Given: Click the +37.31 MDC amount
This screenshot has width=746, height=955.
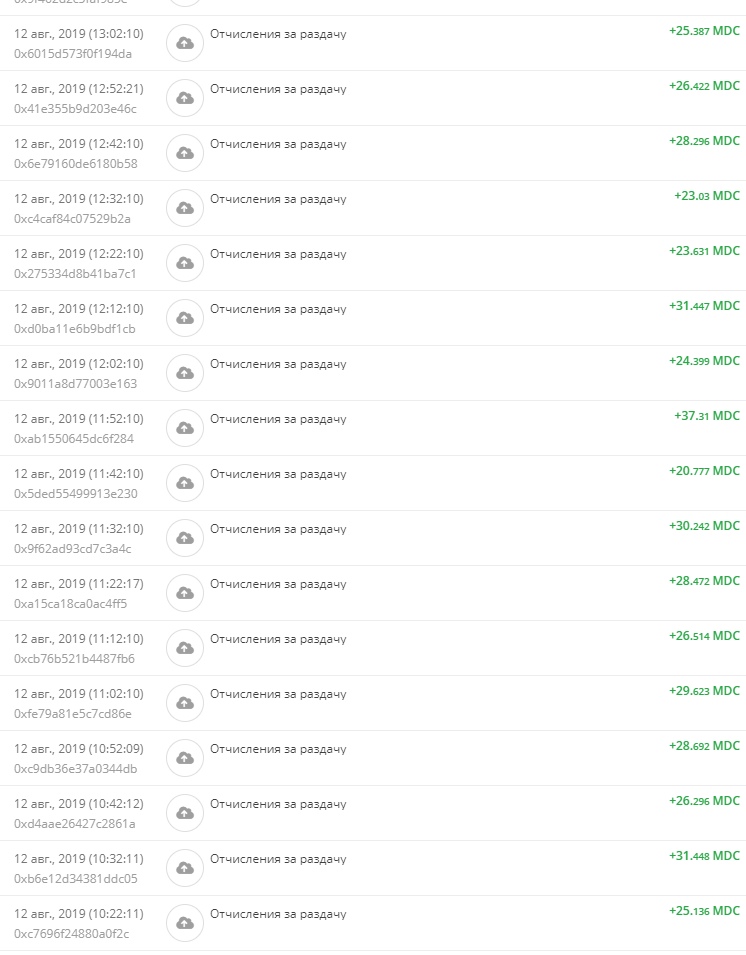Looking at the screenshot, I should pyautogui.click(x=706, y=415).
